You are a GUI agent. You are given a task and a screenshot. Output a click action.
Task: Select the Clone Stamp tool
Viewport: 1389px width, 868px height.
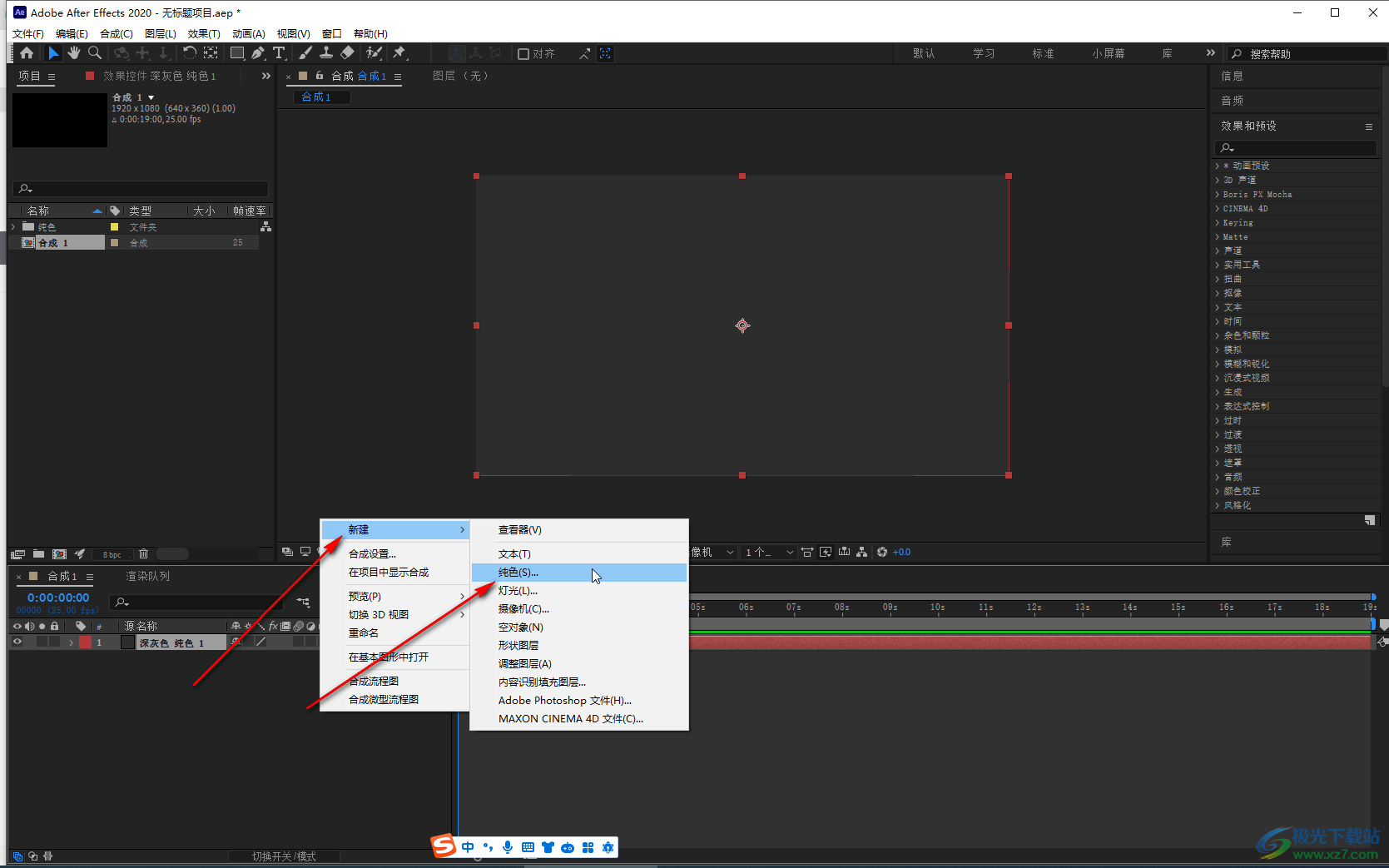[x=326, y=53]
